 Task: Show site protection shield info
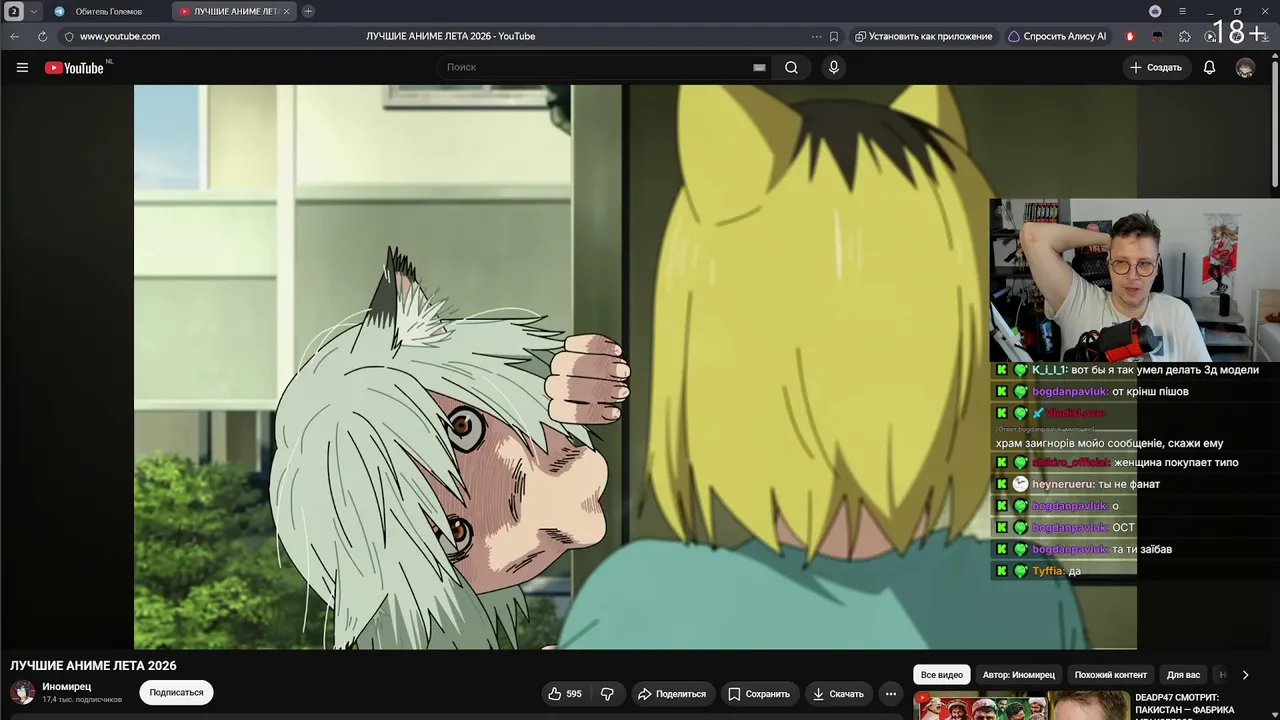click(x=69, y=36)
